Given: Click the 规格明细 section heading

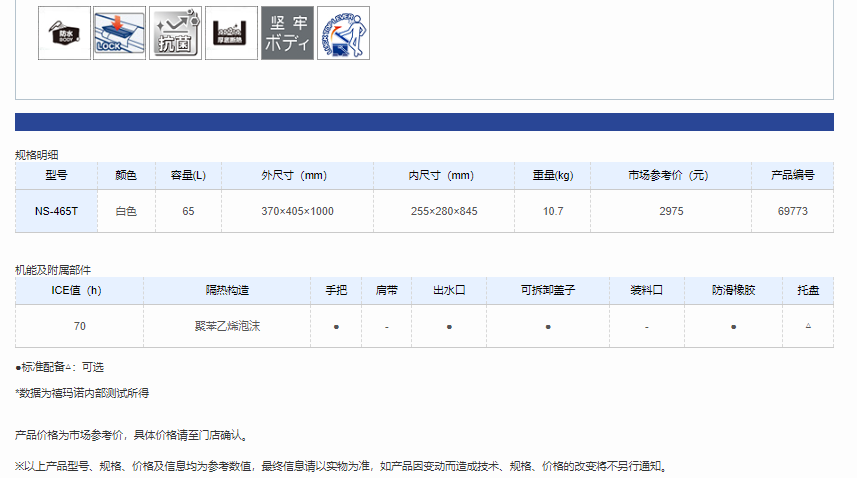Looking at the screenshot, I should 37,155.
